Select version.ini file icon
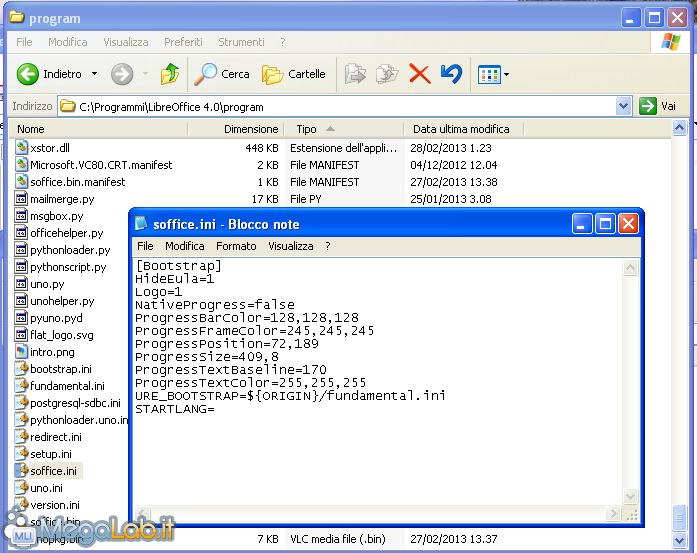 [21, 505]
